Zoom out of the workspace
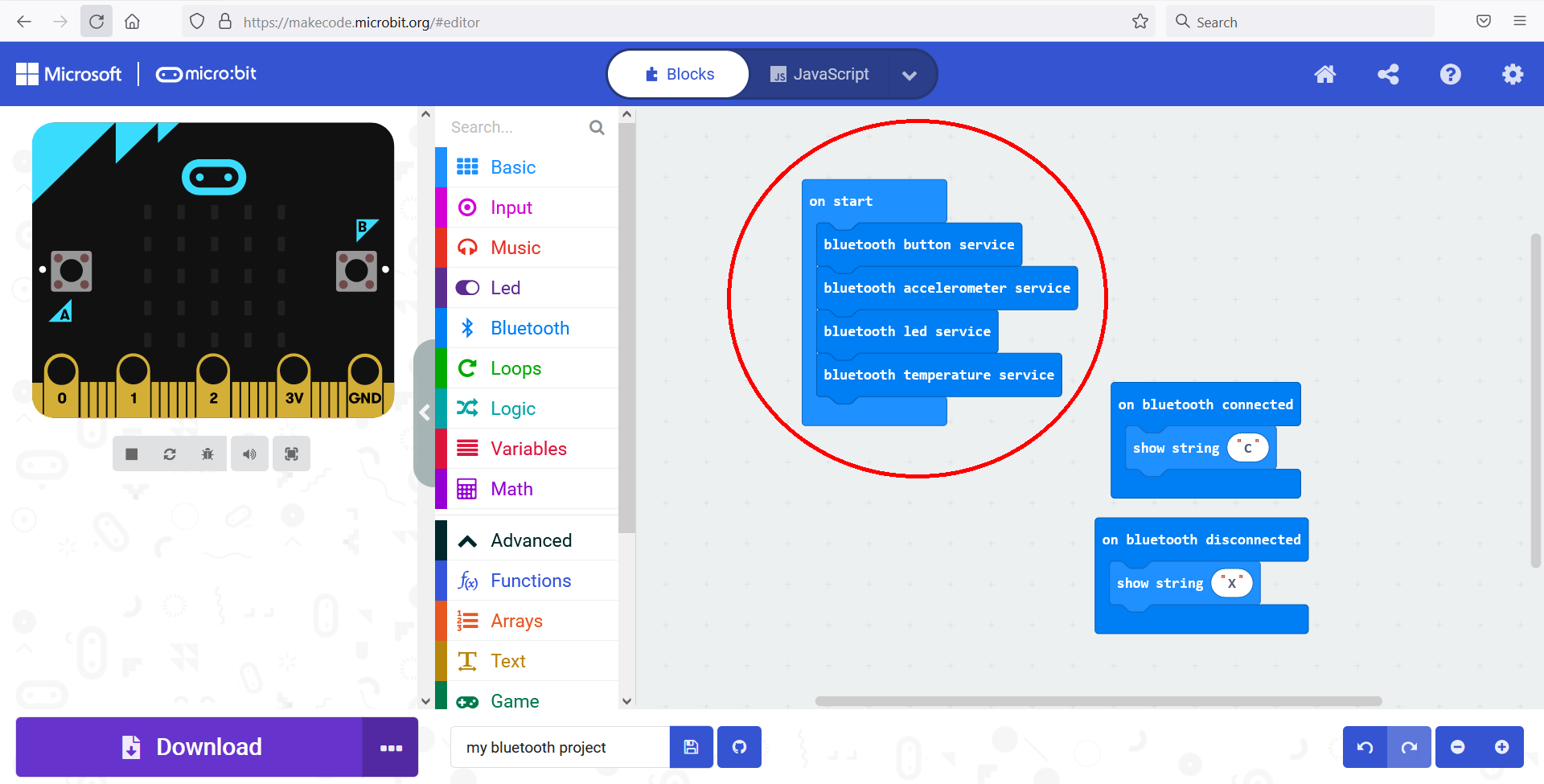 point(1457,747)
